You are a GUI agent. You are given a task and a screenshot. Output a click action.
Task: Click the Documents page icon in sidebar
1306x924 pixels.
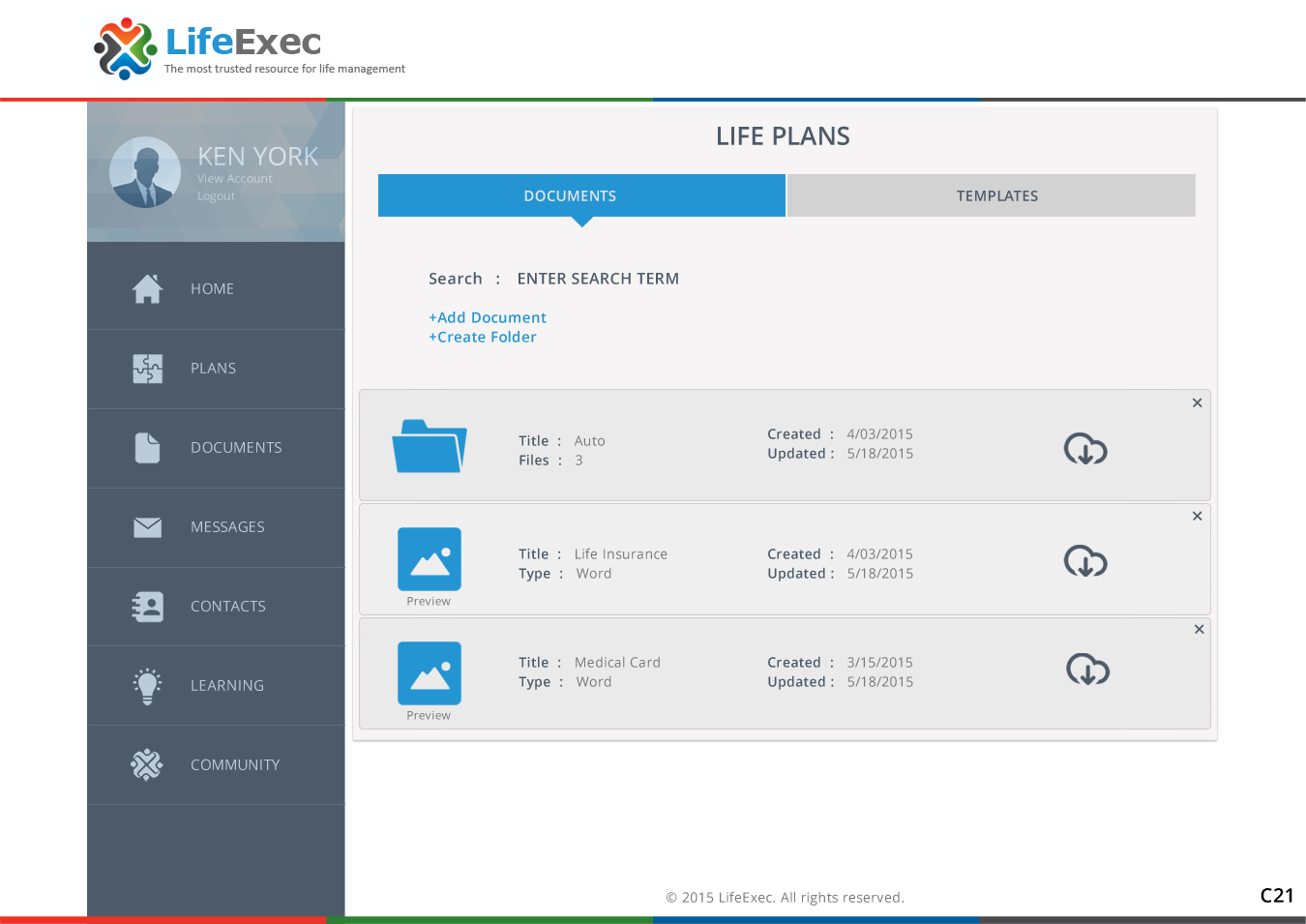pyautogui.click(x=147, y=448)
